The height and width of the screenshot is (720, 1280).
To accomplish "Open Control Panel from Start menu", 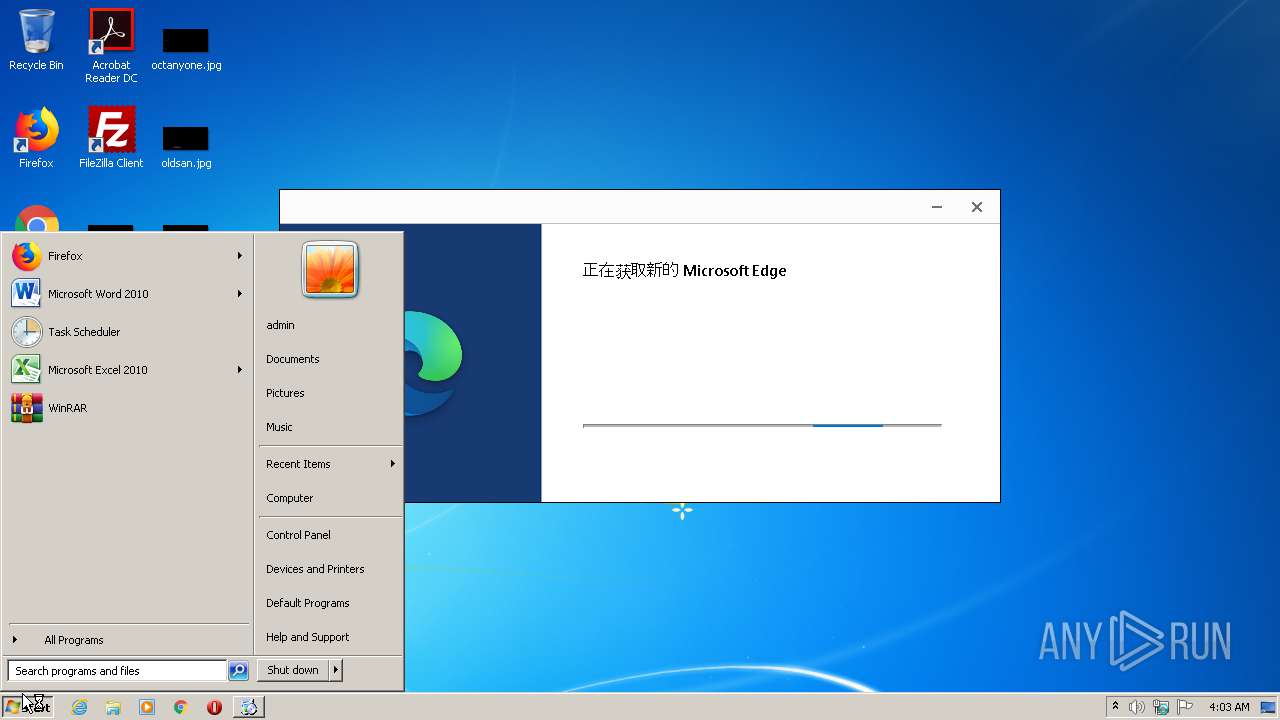I will (x=330, y=535).
